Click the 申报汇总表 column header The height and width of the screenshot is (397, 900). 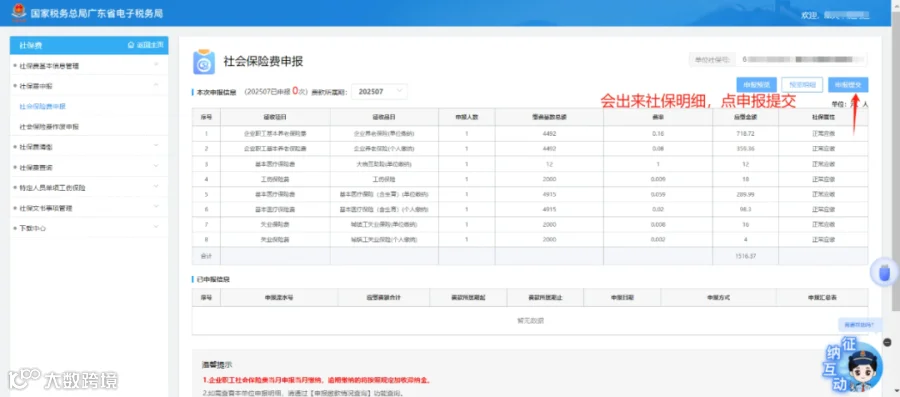coord(822,298)
